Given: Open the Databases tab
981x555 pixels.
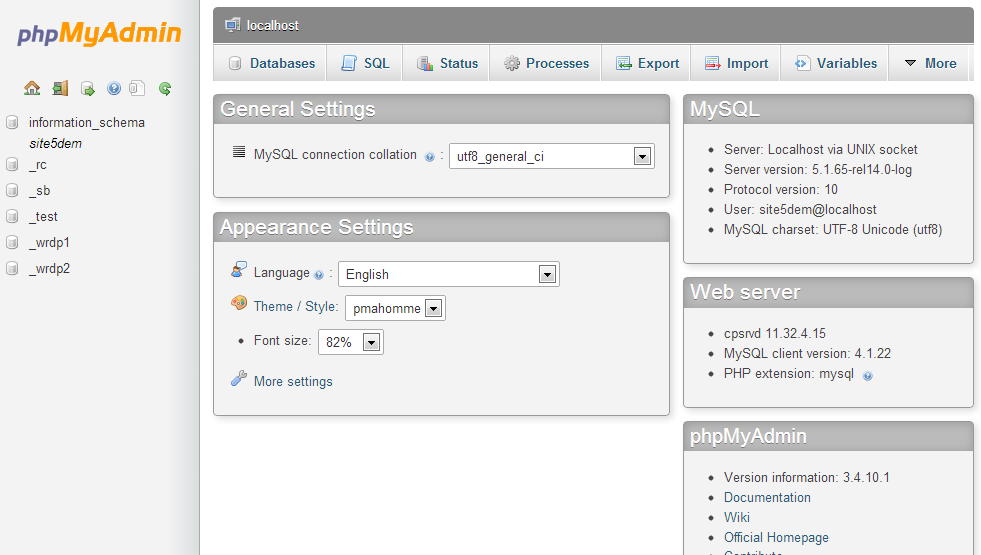Looking at the screenshot, I should [x=271, y=63].
